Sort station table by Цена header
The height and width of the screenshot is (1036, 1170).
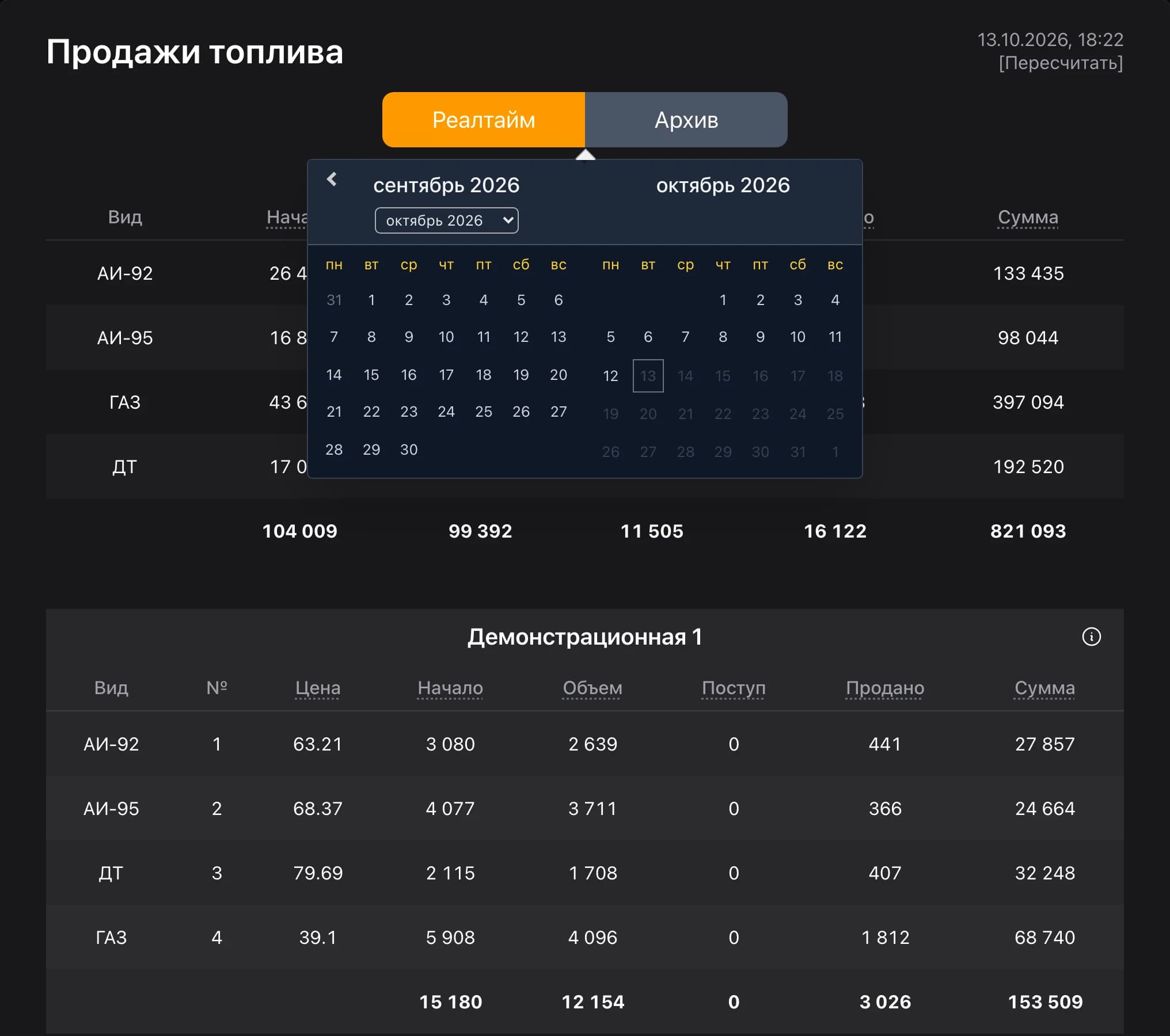[318, 688]
